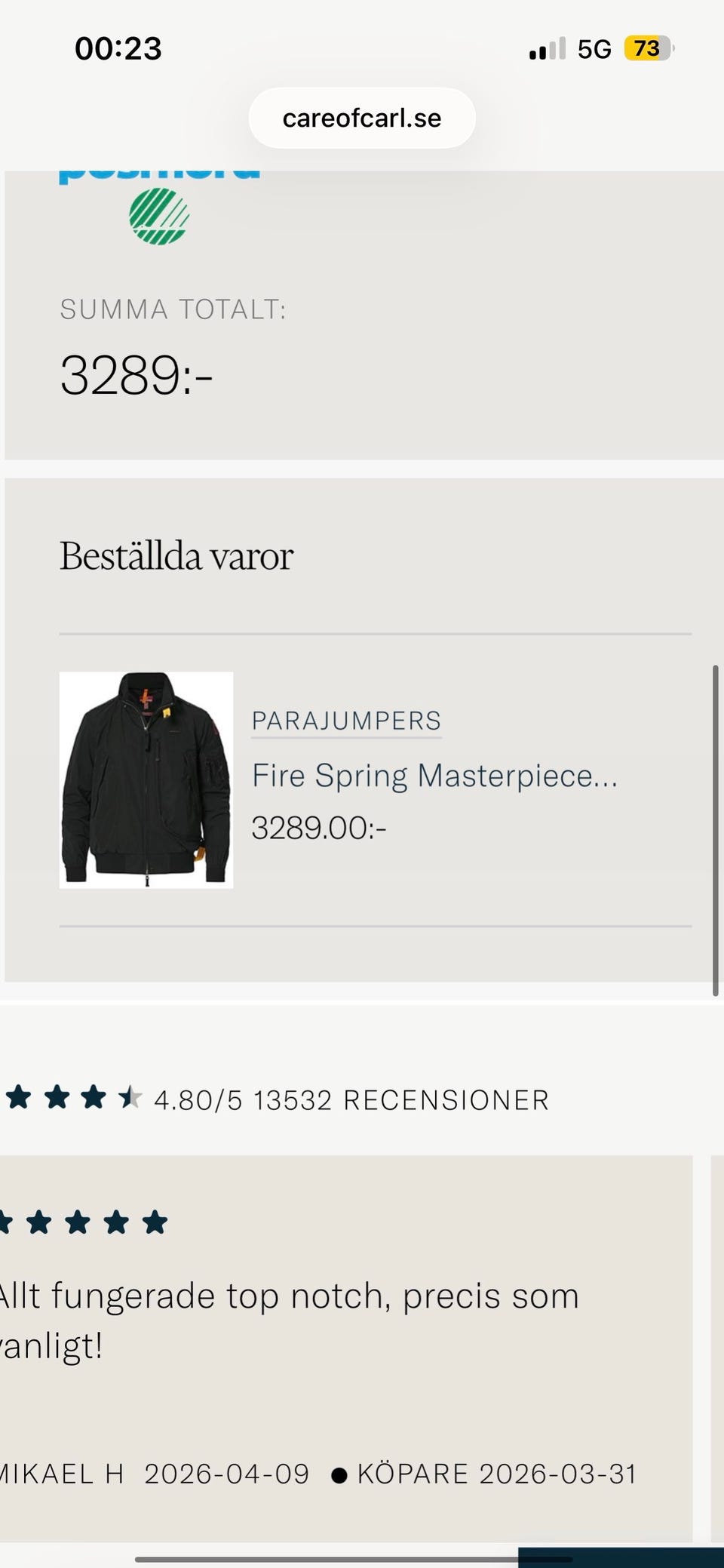Screen dimensions: 724x1568
Task: Tap the careofcarl.se address pill
Action: (362, 118)
